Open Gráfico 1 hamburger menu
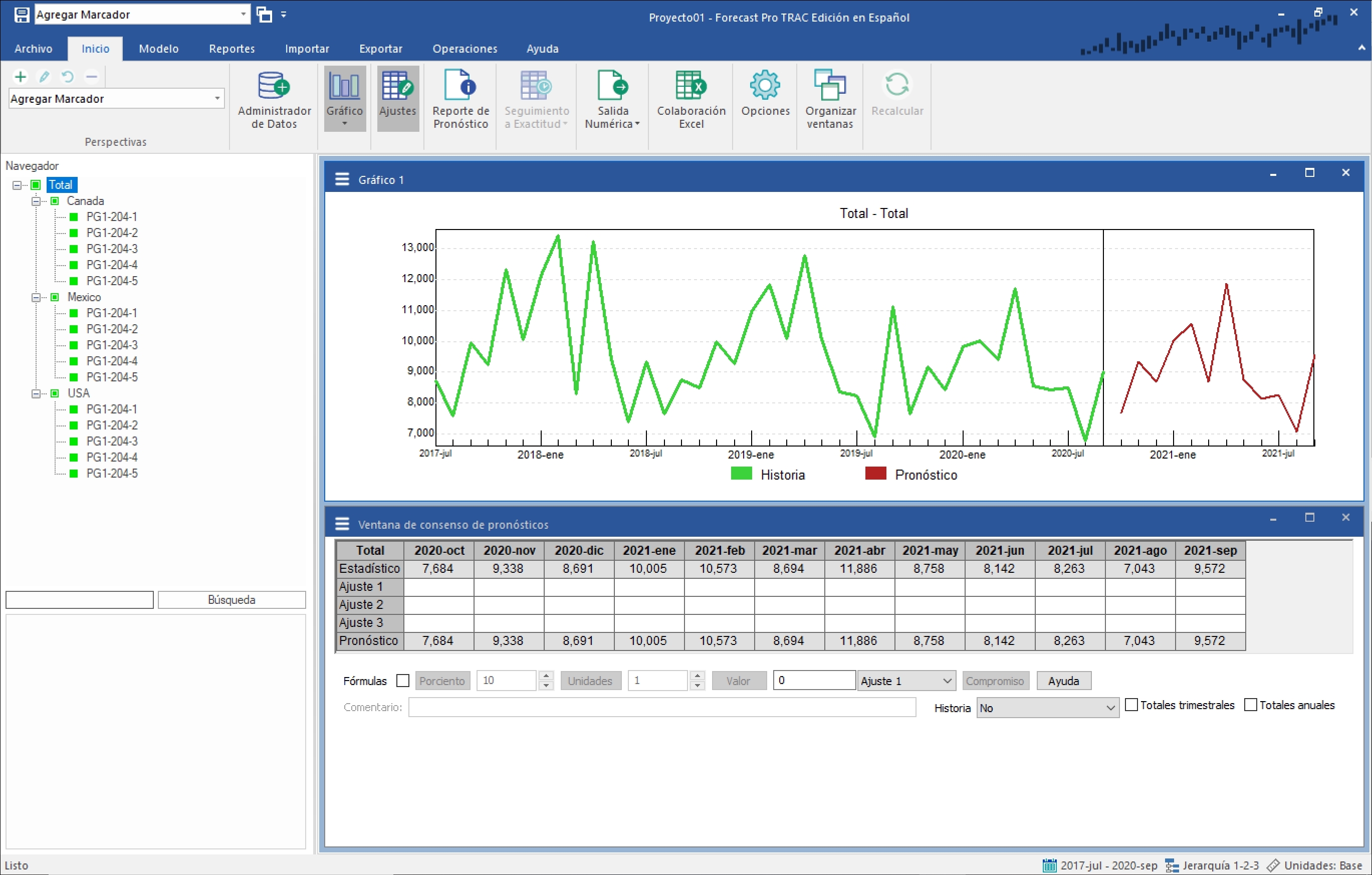The width and height of the screenshot is (1372, 875). [x=342, y=179]
